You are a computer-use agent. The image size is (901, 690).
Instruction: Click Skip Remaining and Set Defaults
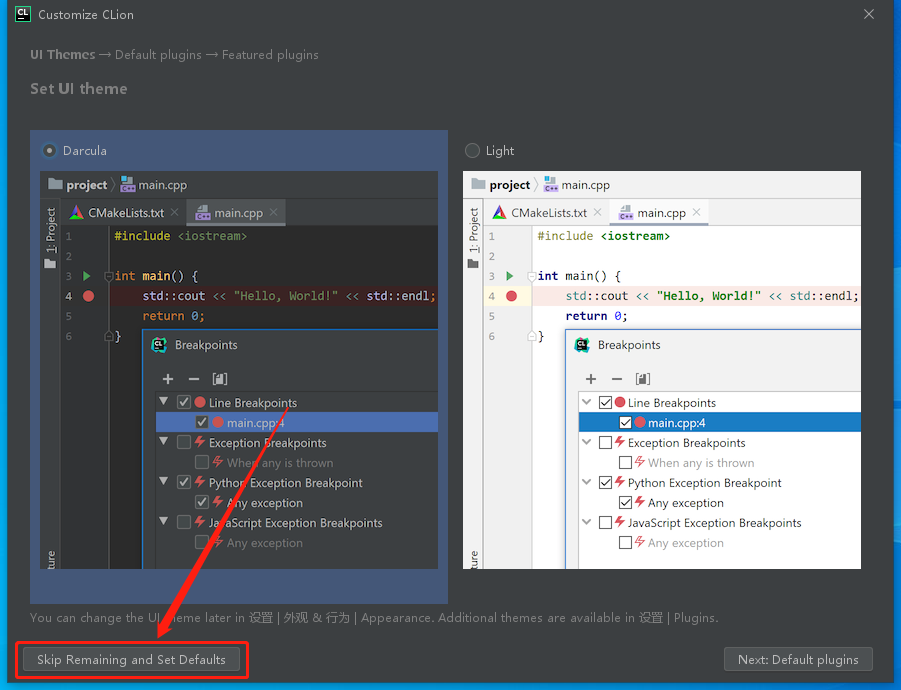pyautogui.click(x=131, y=660)
